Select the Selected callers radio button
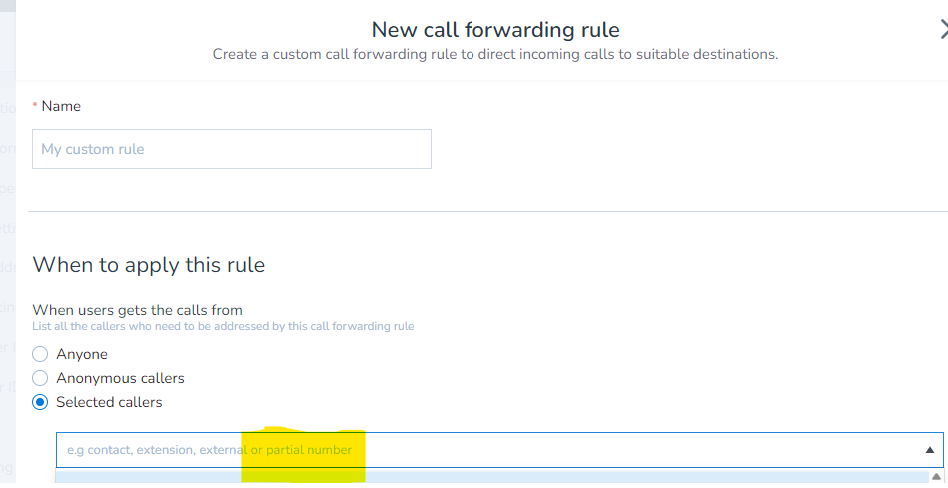The image size is (948, 488). coord(40,402)
